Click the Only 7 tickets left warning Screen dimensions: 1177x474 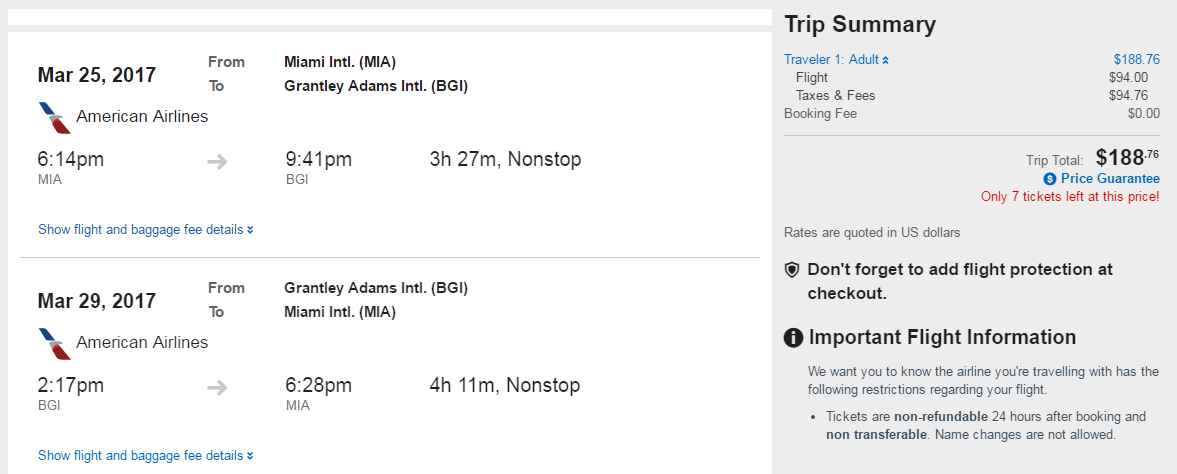(x=1070, y=197)
